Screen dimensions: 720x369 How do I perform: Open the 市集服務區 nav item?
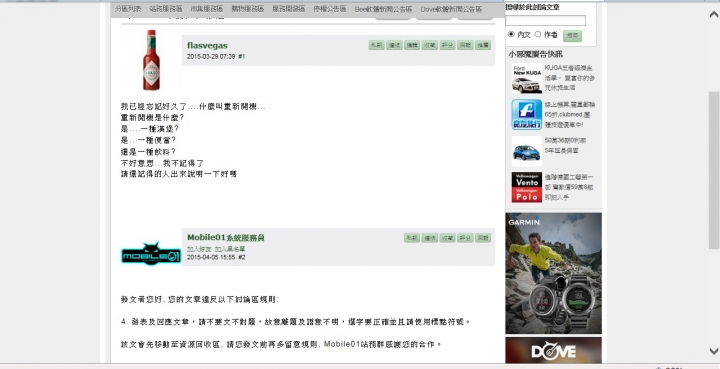coord(207,9)
